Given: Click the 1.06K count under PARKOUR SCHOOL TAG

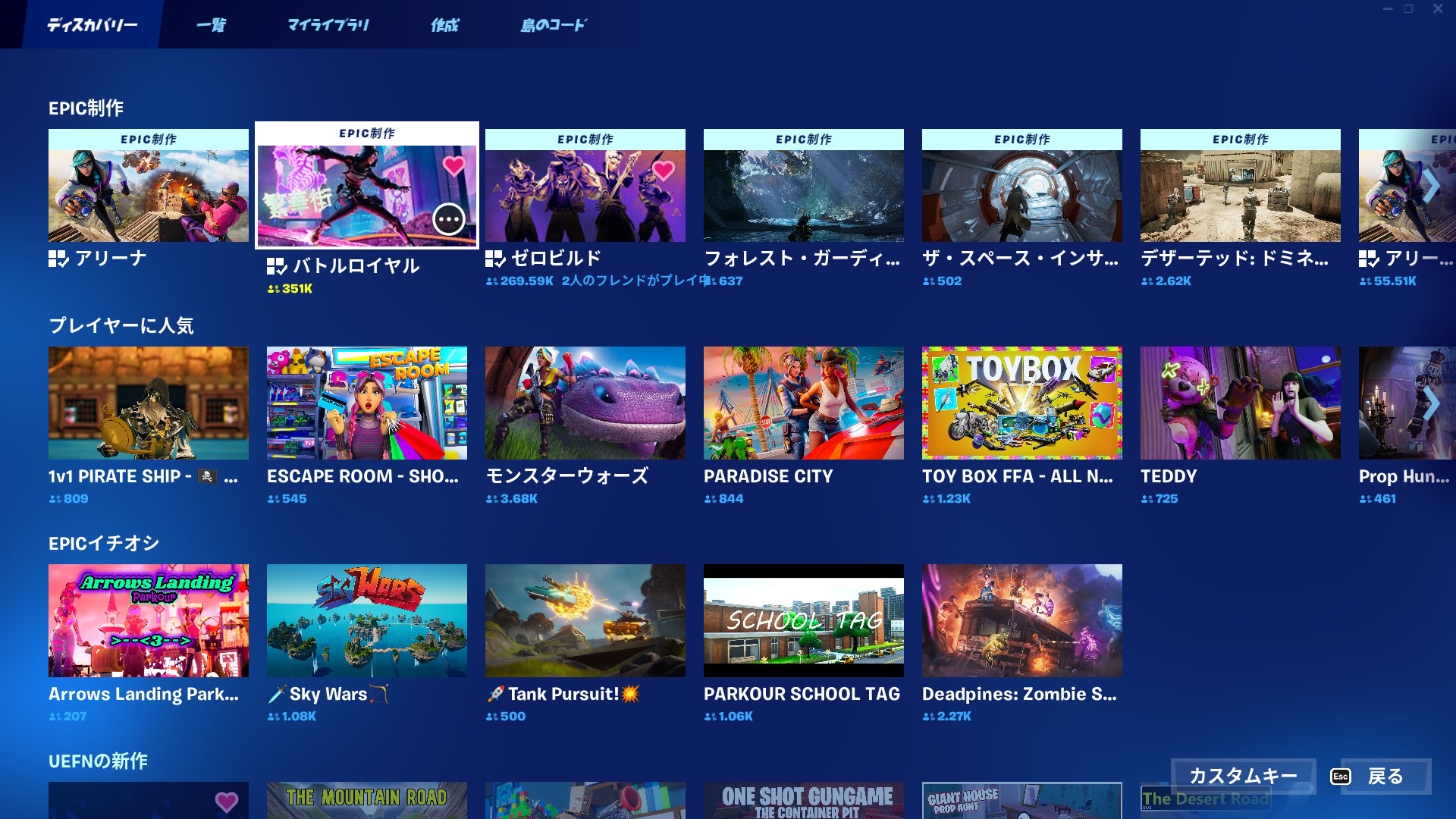Looking at the screenshot, I should click(729, 717).
